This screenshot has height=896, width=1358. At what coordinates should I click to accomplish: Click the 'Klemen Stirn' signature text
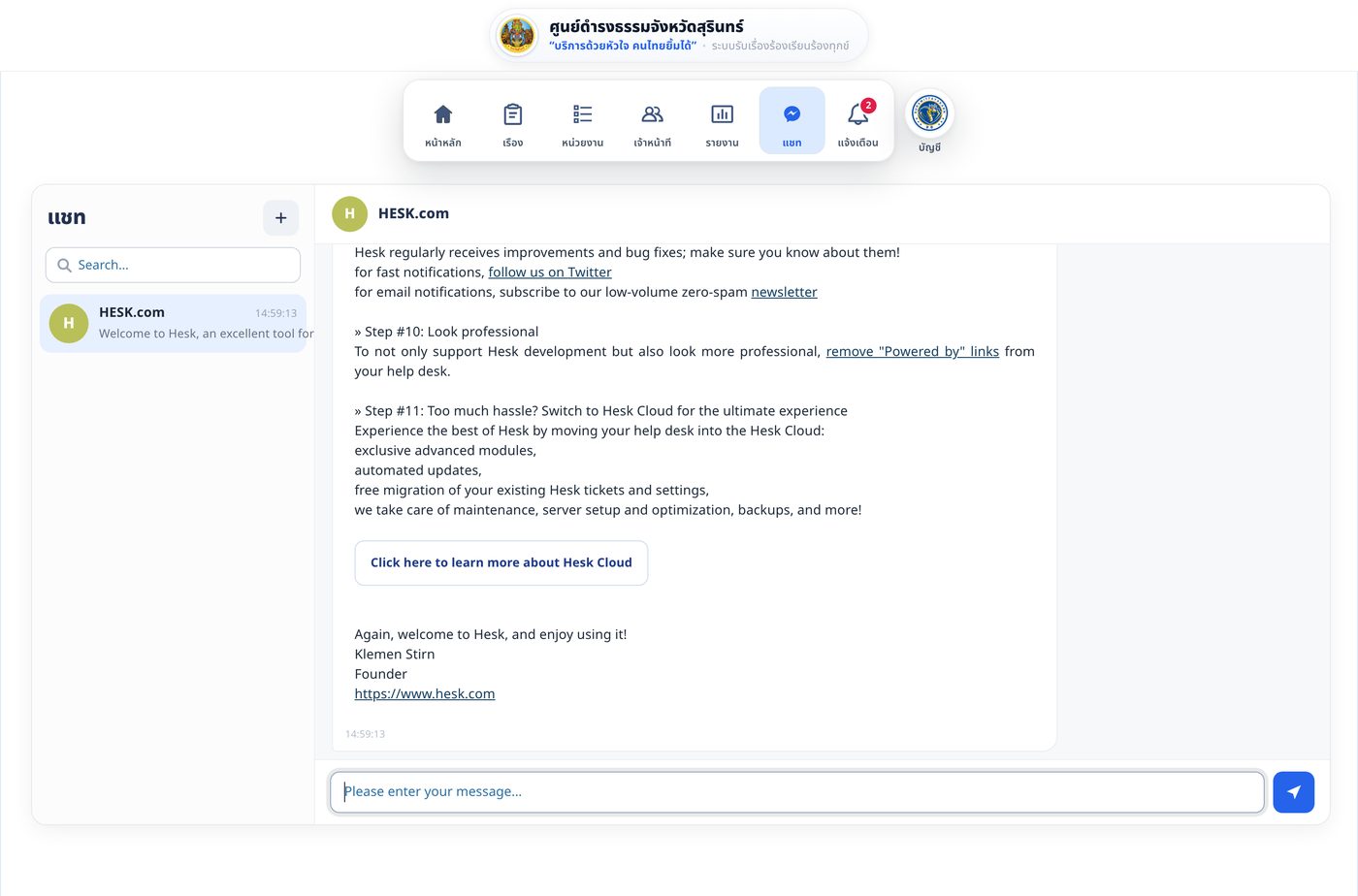tap(395, 655)
